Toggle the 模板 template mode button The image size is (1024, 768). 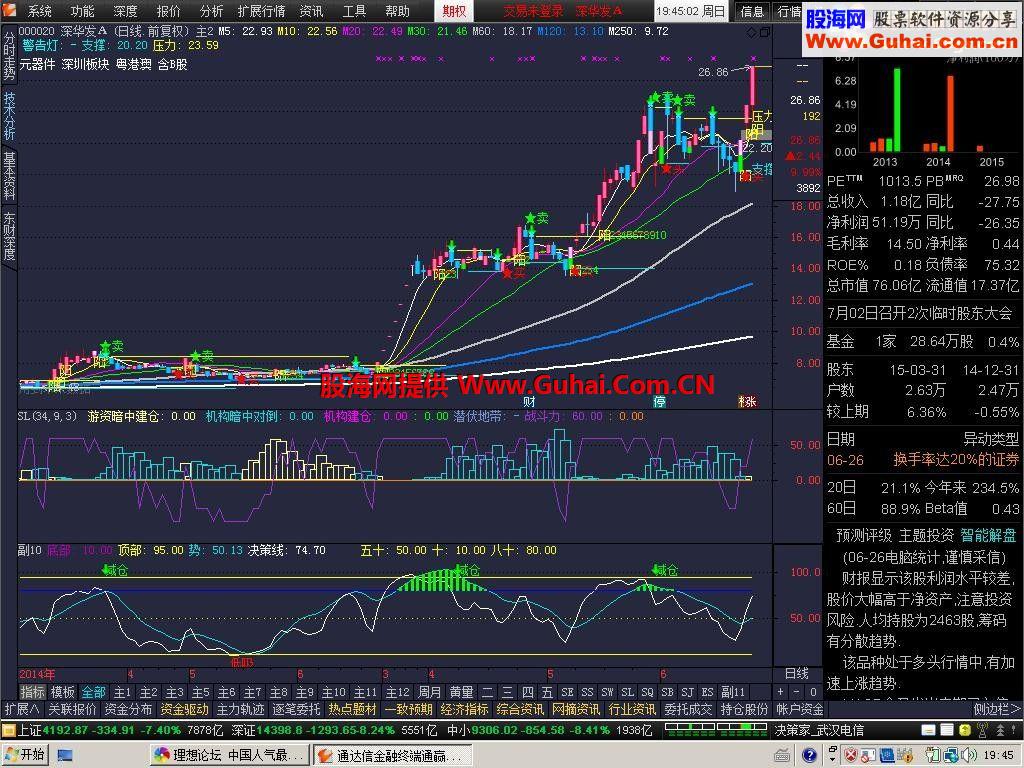coord(63,692)
